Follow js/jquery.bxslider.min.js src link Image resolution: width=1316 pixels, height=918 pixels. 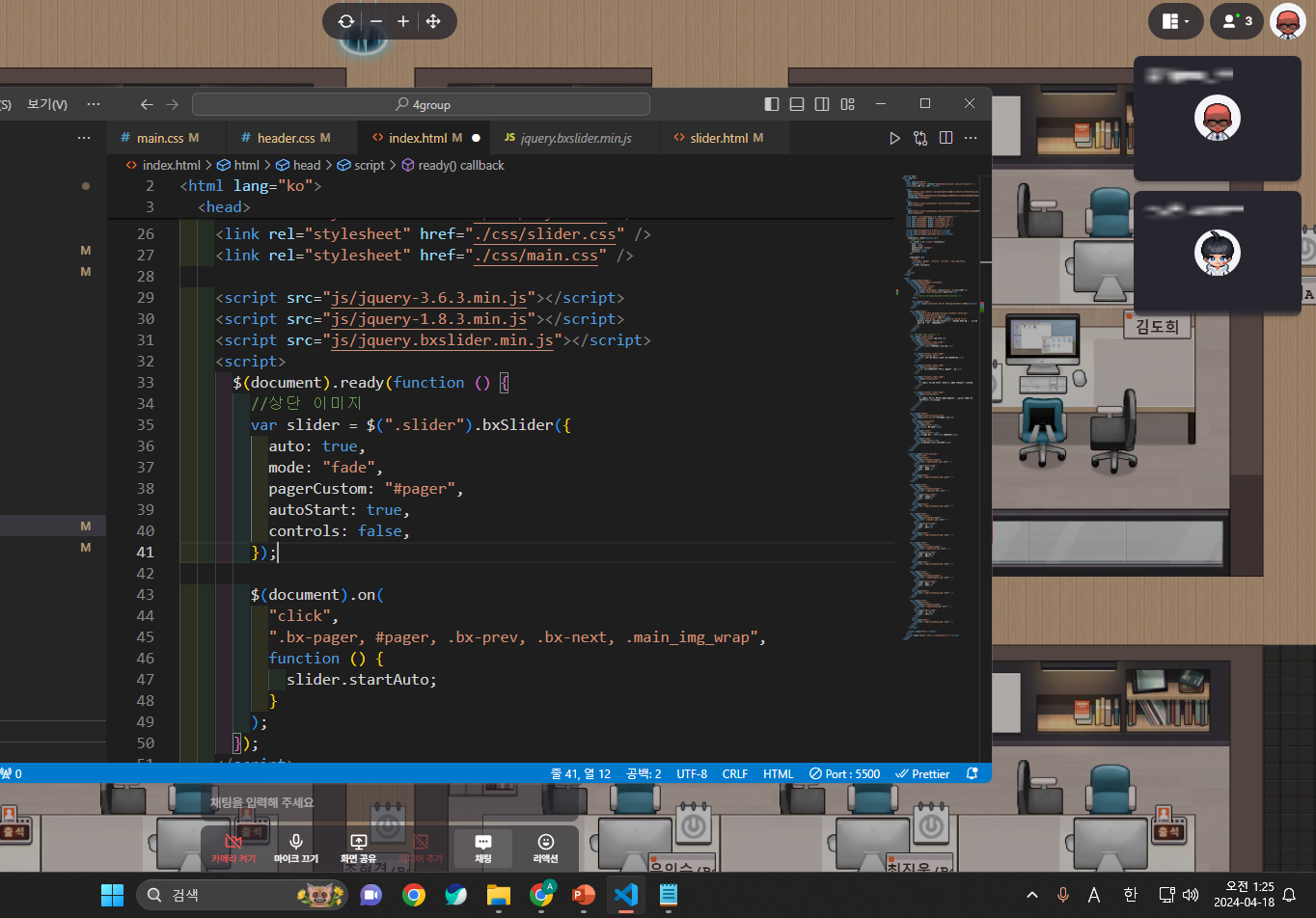tap(443, 339)
